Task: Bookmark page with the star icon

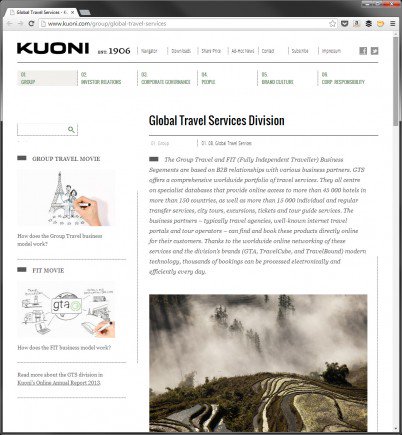Action: 332,24
